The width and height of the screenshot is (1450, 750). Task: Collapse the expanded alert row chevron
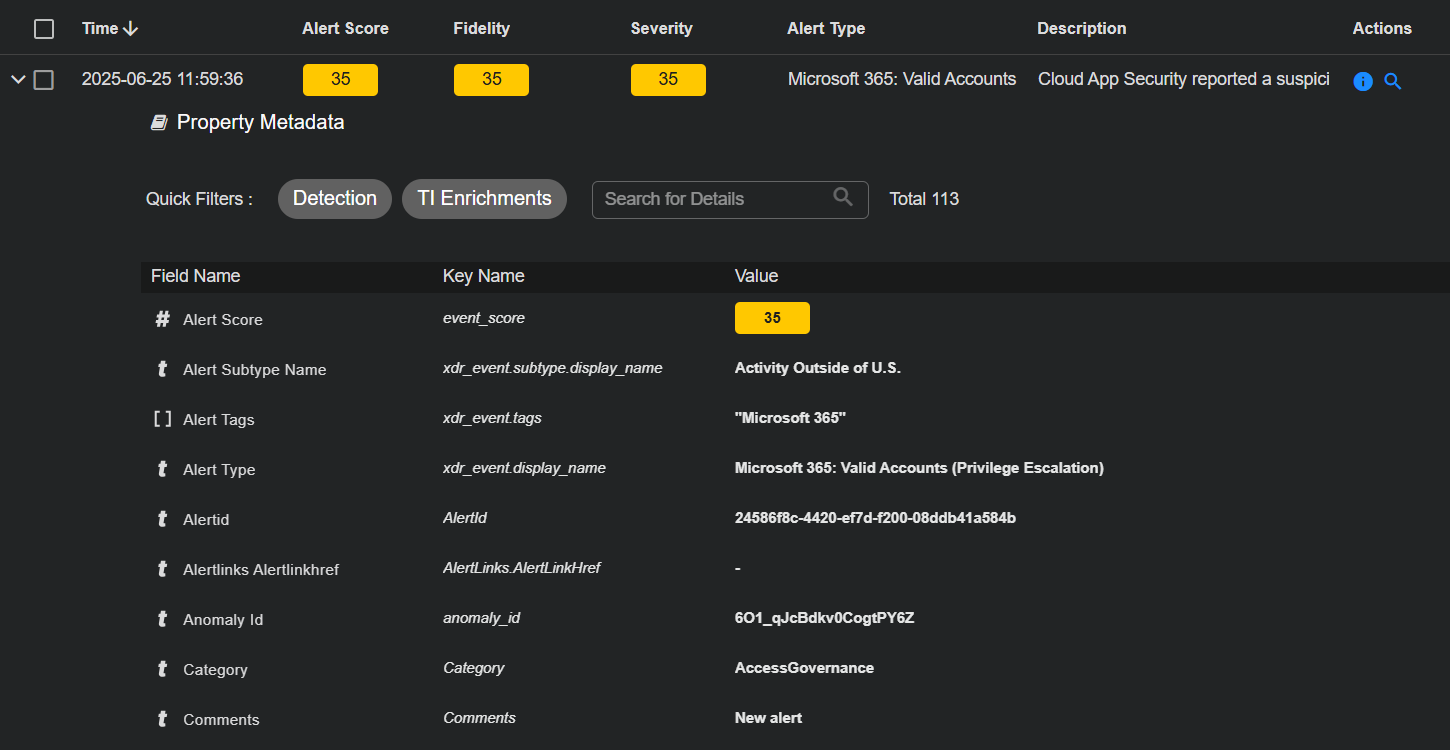click(x=18, y=80)
